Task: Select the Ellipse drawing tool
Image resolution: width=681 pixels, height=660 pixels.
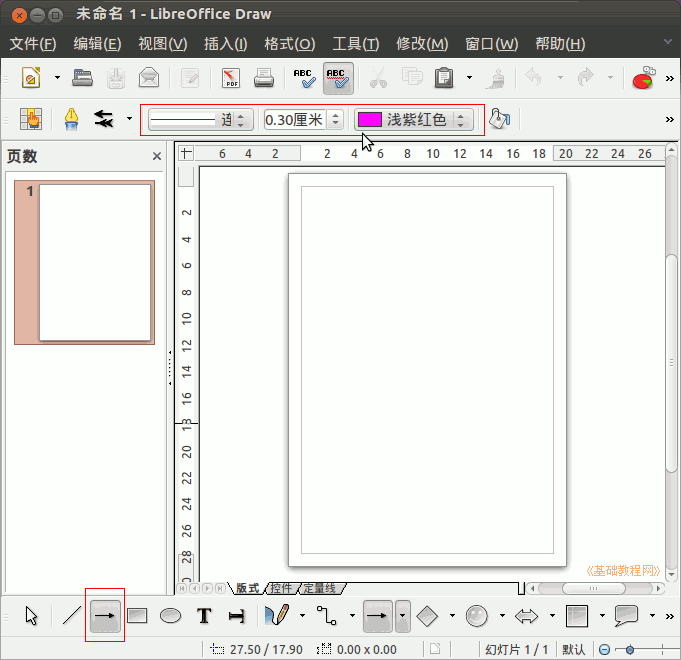Action: click(171, 616)
